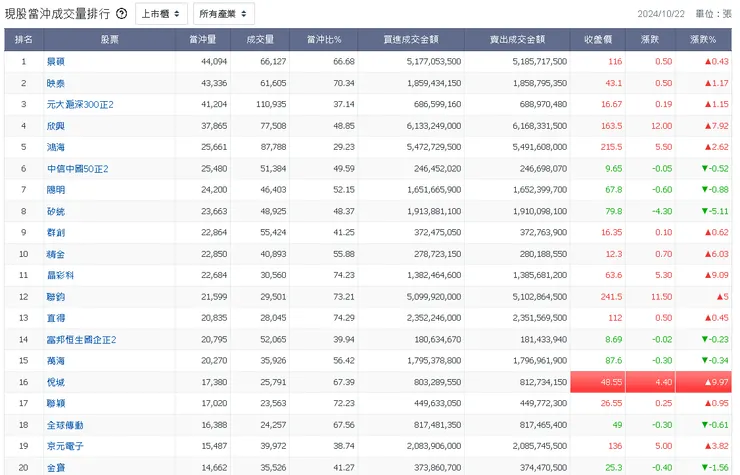Screen dimensions: 740x475
Task: Sort by 漲跌 column header
Action: tap(650, 40)
